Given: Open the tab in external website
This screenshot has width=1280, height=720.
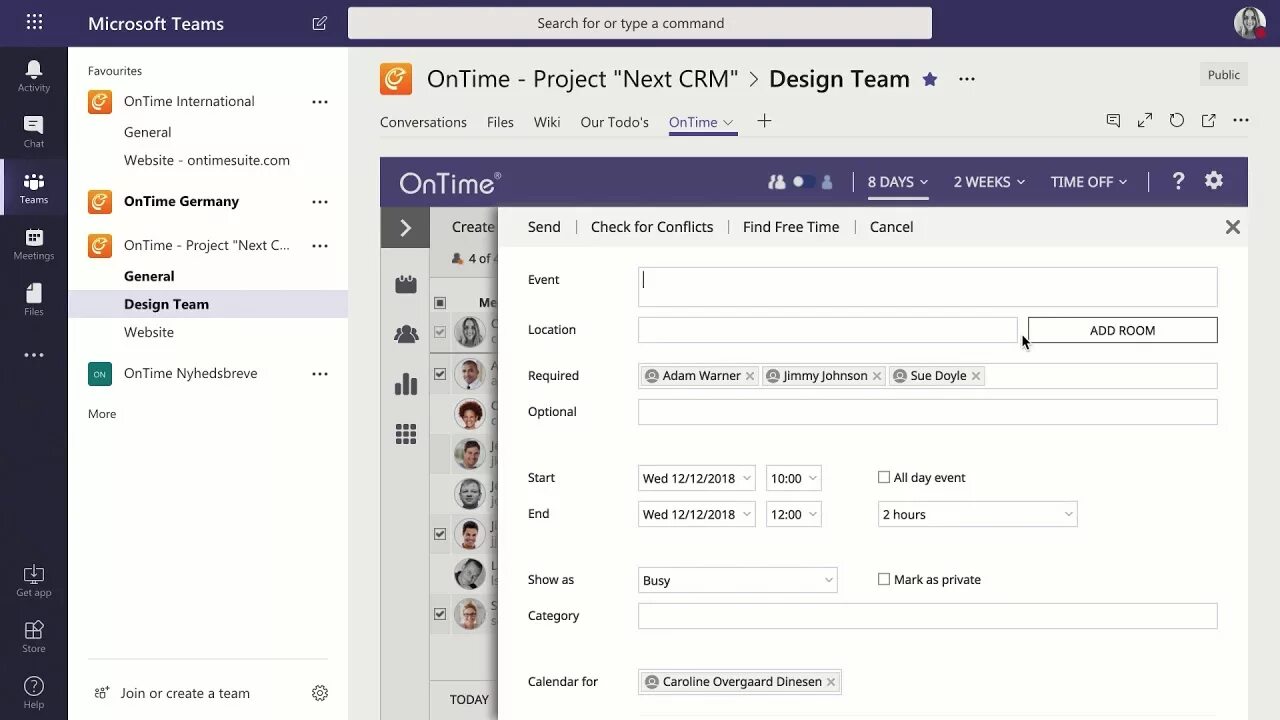Looking at the screenshot, I should pyautogui.click(x=1209, y=120).
